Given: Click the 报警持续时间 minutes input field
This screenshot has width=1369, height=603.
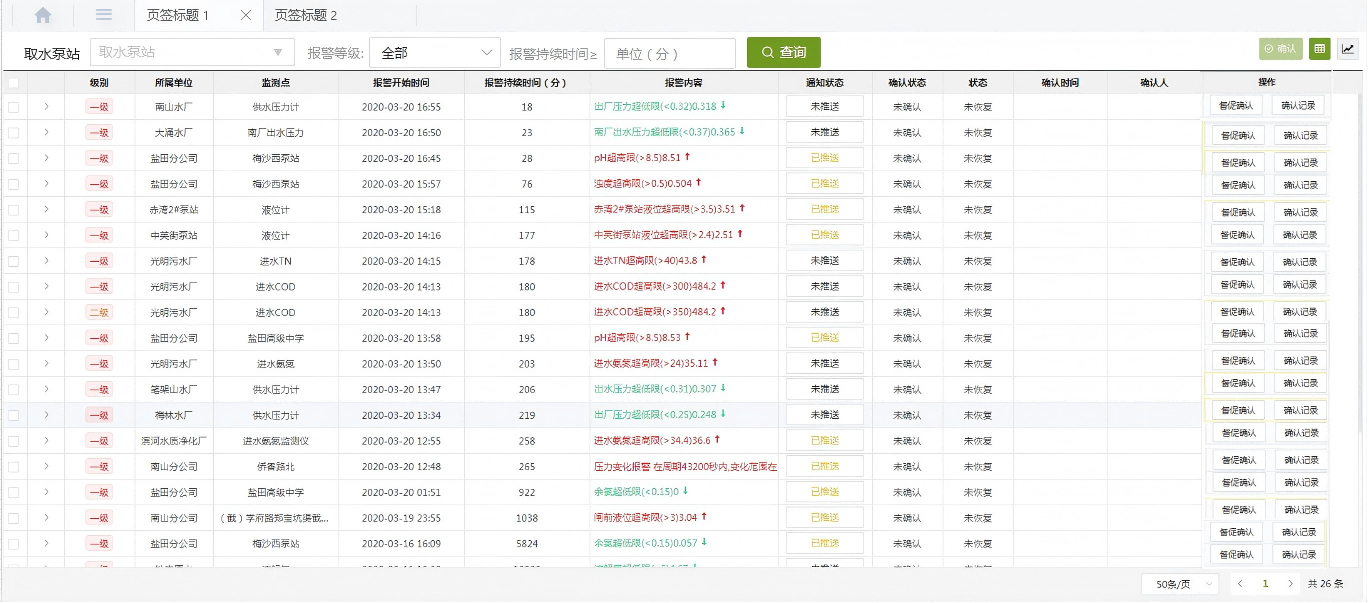Looking at the screenshot, I should (x=669, y=53).
